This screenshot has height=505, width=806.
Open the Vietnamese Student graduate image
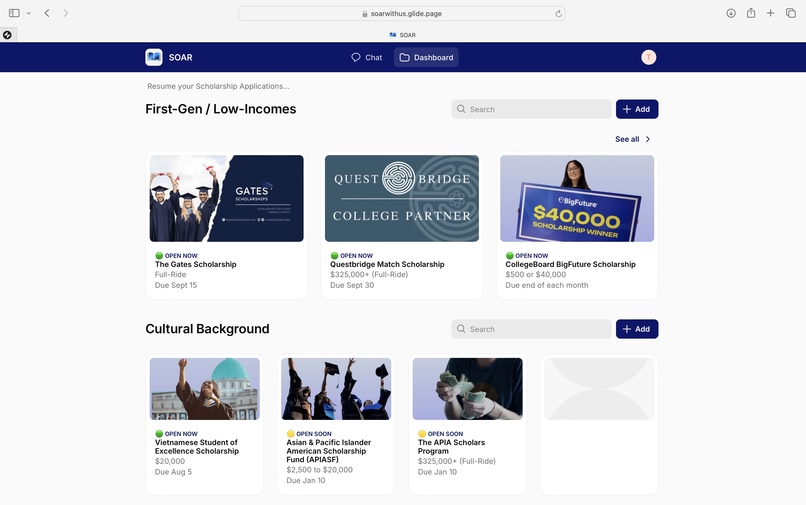point(205,389)
